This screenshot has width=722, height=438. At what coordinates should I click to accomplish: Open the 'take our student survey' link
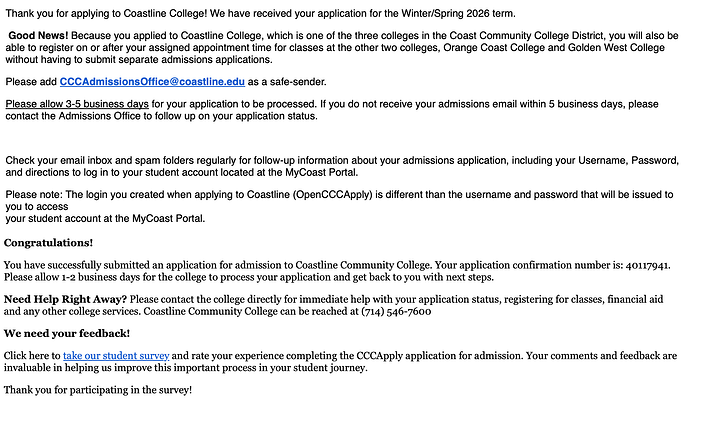(116, 355)
